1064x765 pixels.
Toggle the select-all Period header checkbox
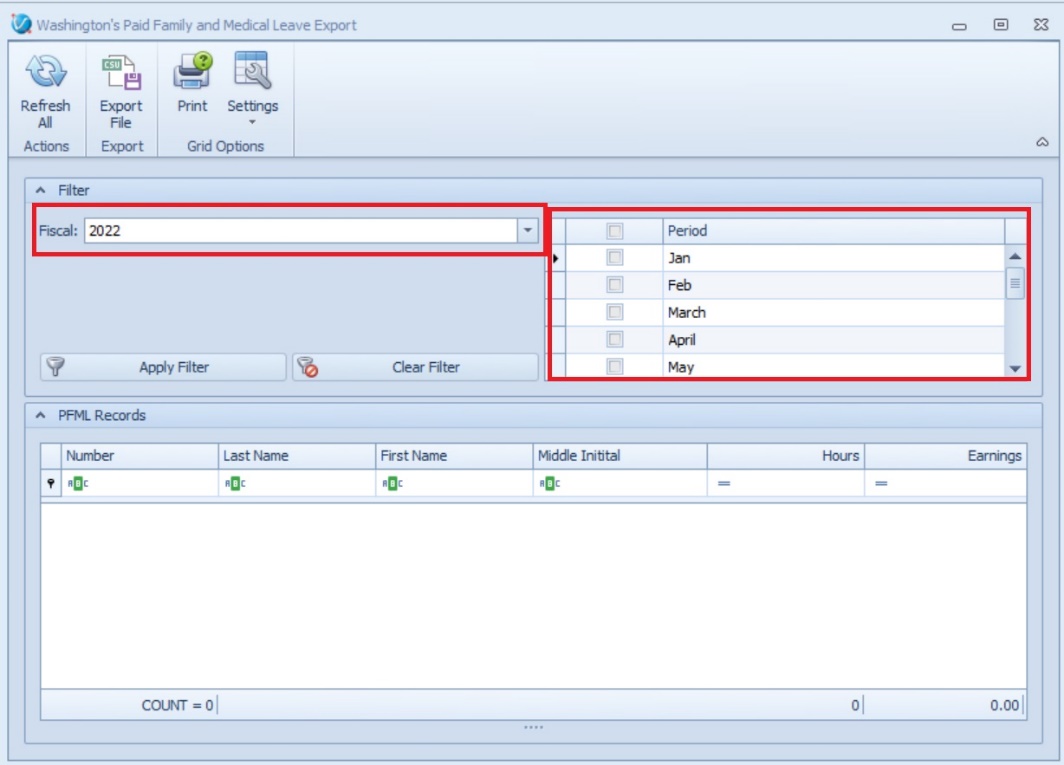615,231
